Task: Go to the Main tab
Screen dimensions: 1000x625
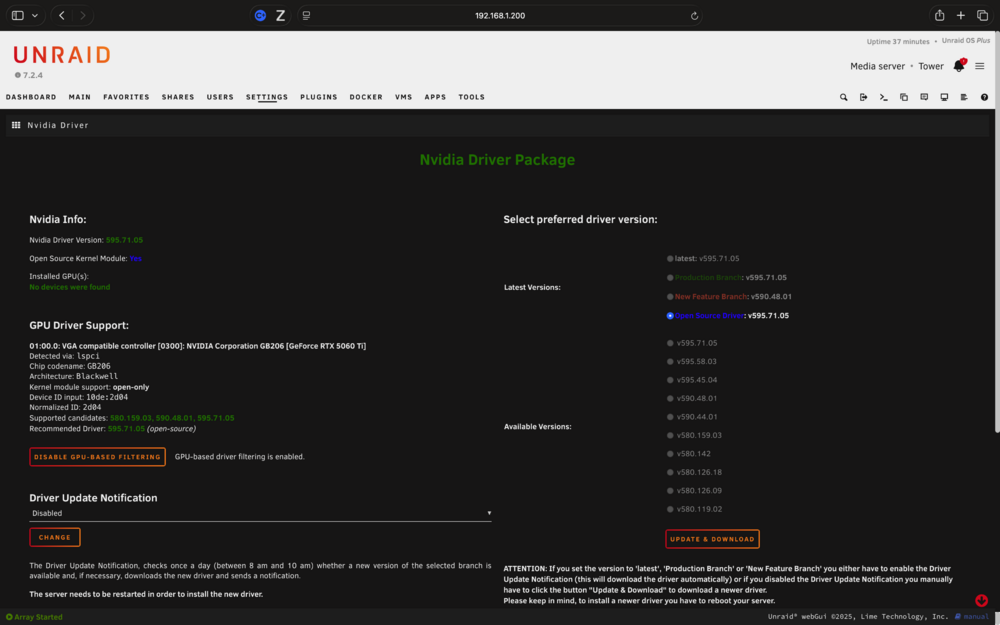Action: pyautogui.click(x=80, y=97)
